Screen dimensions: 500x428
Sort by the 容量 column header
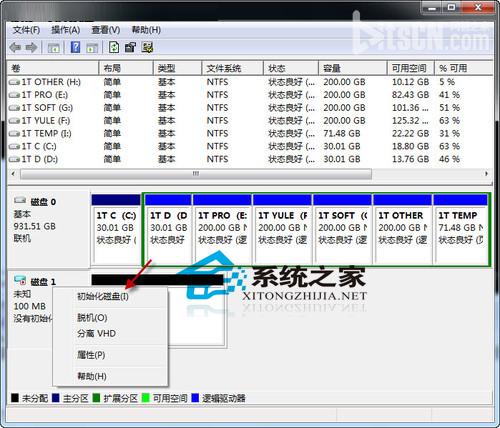pos(353,68)
